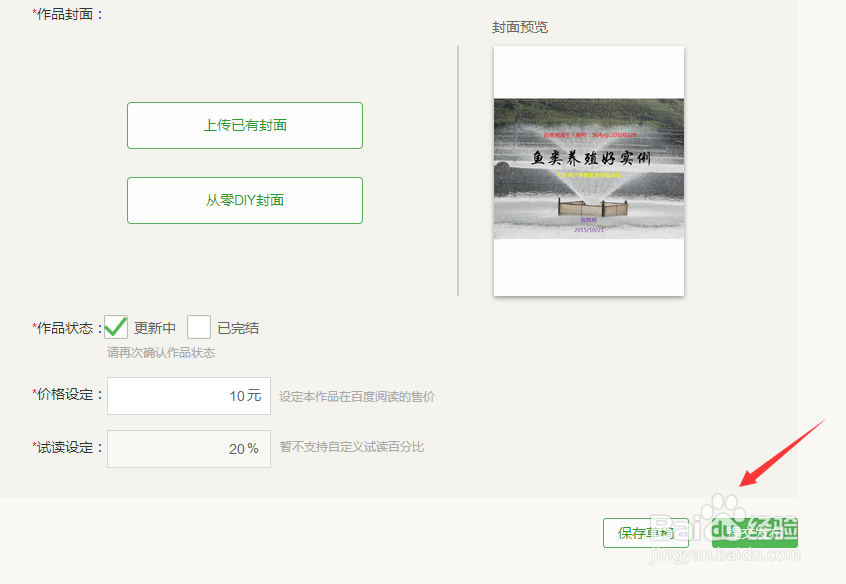846x584 pixels.
Task: Check the 已完结 completed checkbox
Action: coord(198,326)
